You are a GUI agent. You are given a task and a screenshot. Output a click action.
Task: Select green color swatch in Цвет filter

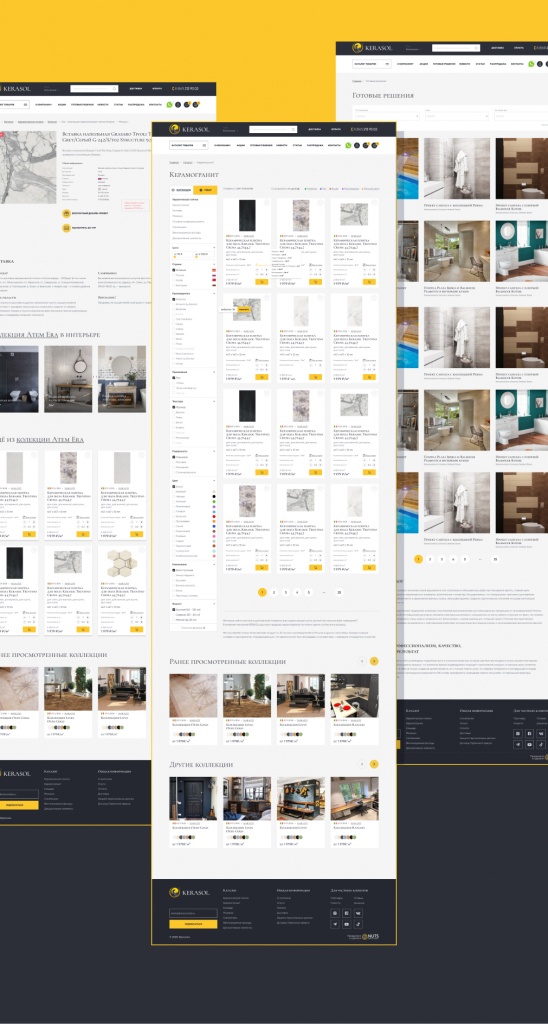click(214, 502)
